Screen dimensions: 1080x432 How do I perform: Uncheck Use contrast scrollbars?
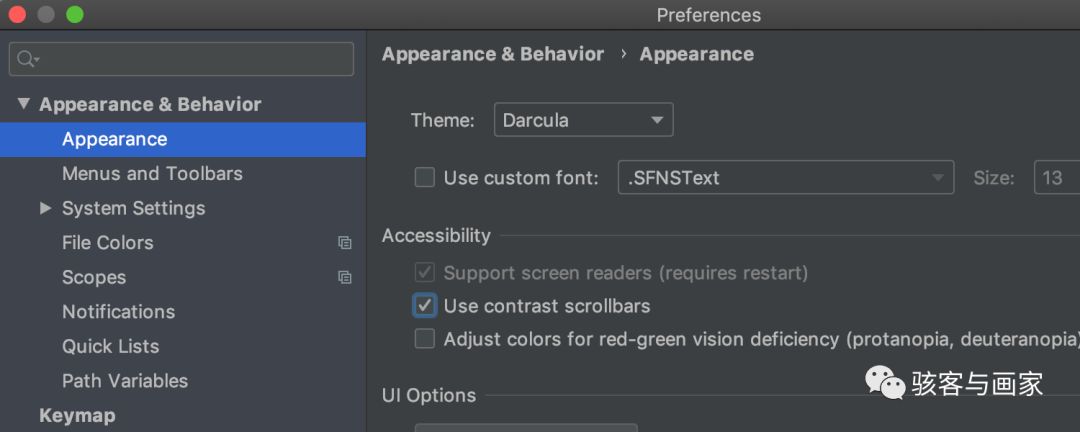[425, 305]
